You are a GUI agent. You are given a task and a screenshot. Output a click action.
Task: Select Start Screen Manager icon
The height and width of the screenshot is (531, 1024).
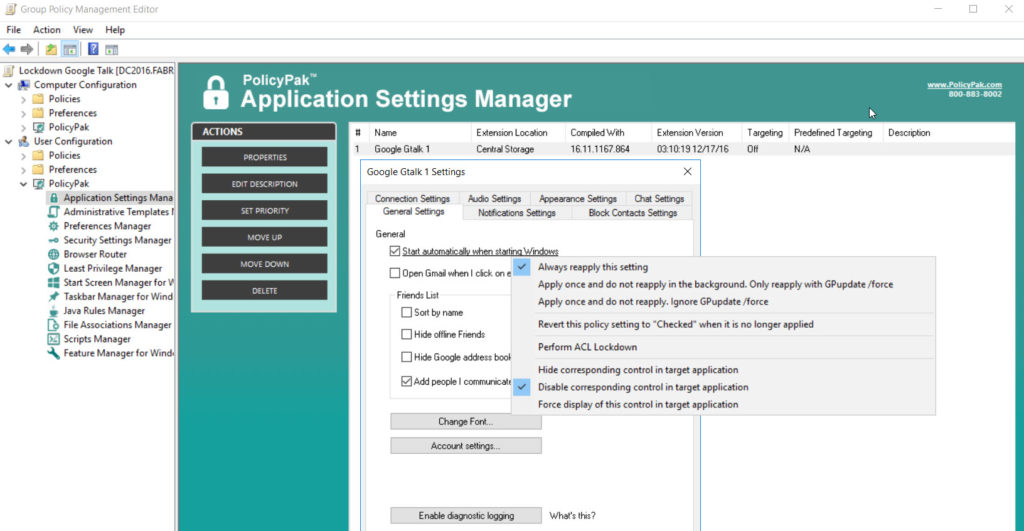pos(54,283)
